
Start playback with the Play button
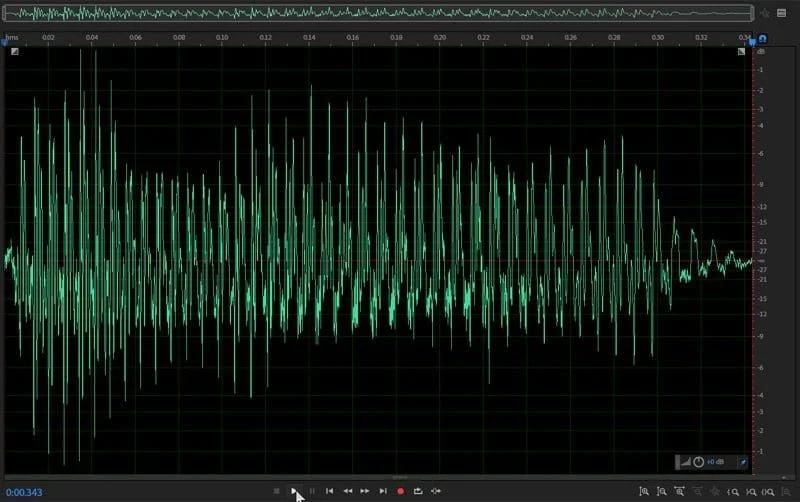click(x=294, y=491)
